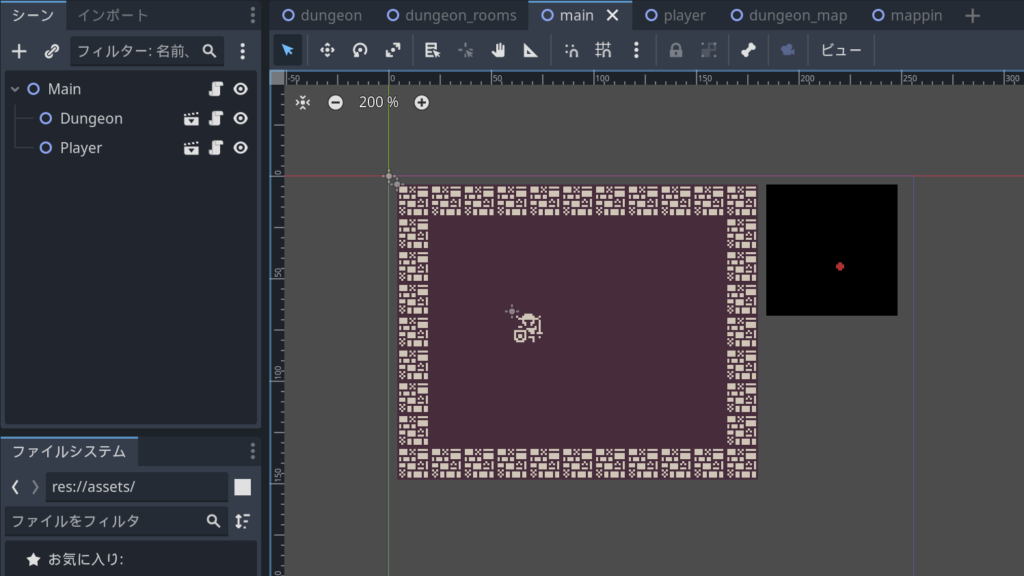The height and width of the screenshot is (576, 1024).
Task: Zoom in the viewport with plus button
Action: (x=422, y=102)
